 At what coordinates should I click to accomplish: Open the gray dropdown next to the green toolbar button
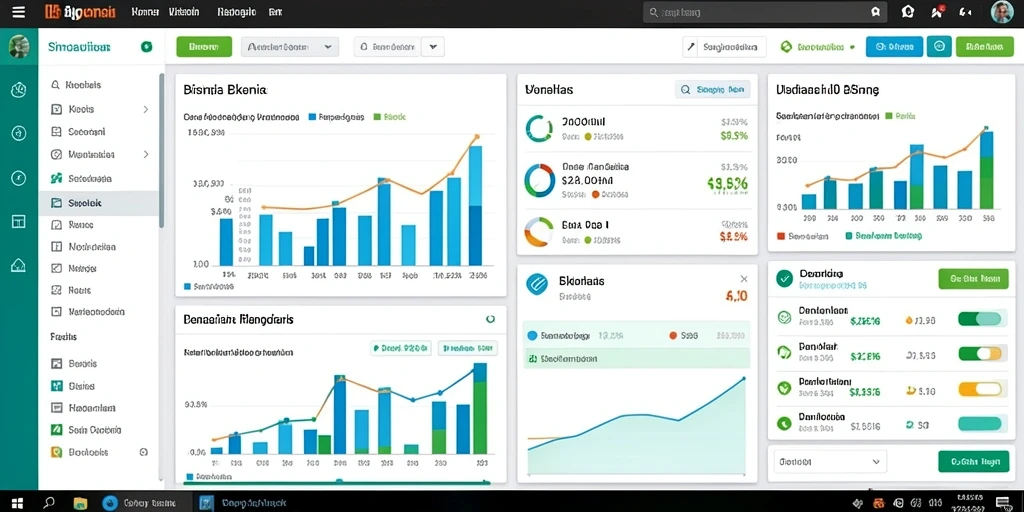[290, 47]
